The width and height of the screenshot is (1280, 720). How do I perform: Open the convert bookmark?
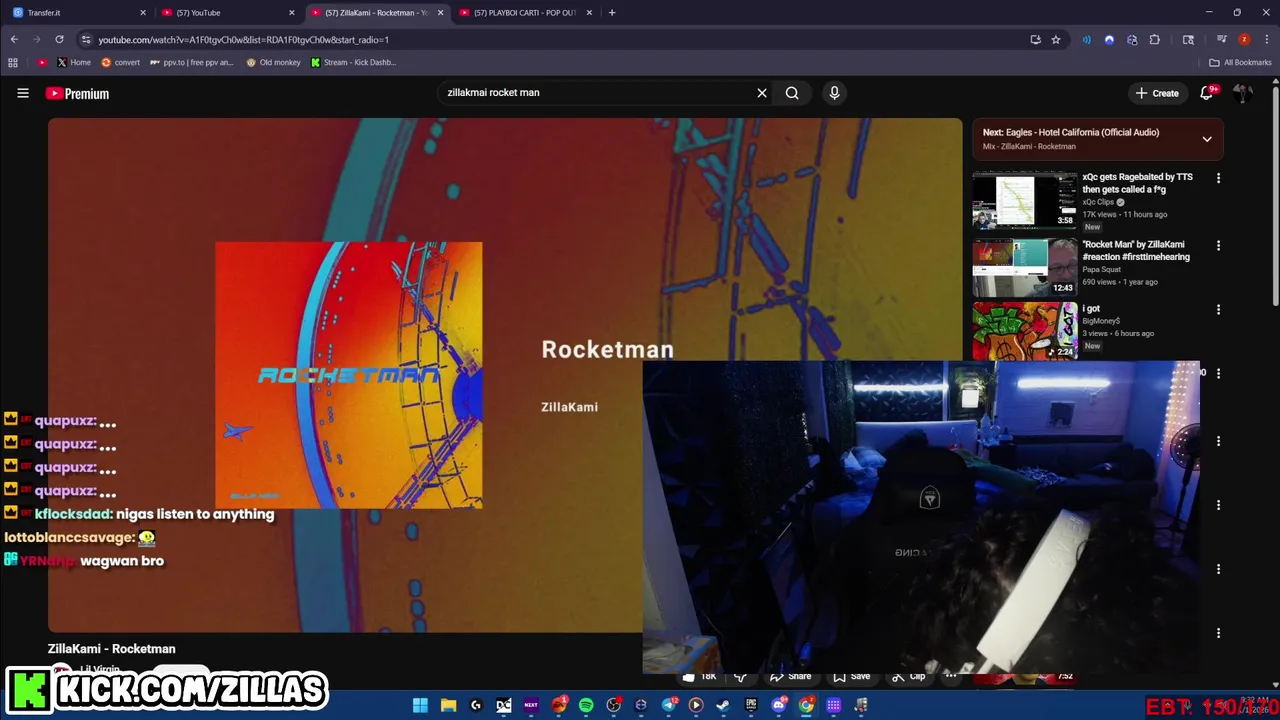coord(120,62)
